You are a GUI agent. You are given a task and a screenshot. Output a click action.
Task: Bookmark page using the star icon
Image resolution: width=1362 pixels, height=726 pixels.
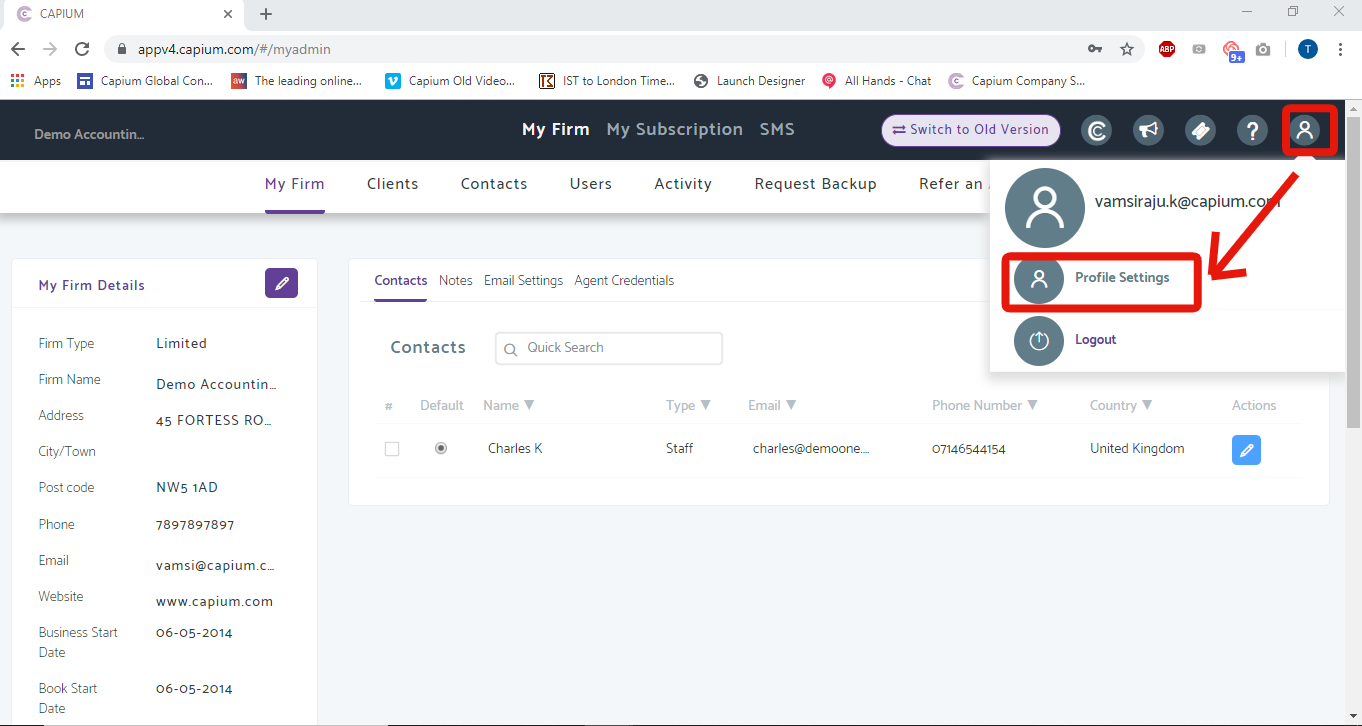tap(1127, 49)
